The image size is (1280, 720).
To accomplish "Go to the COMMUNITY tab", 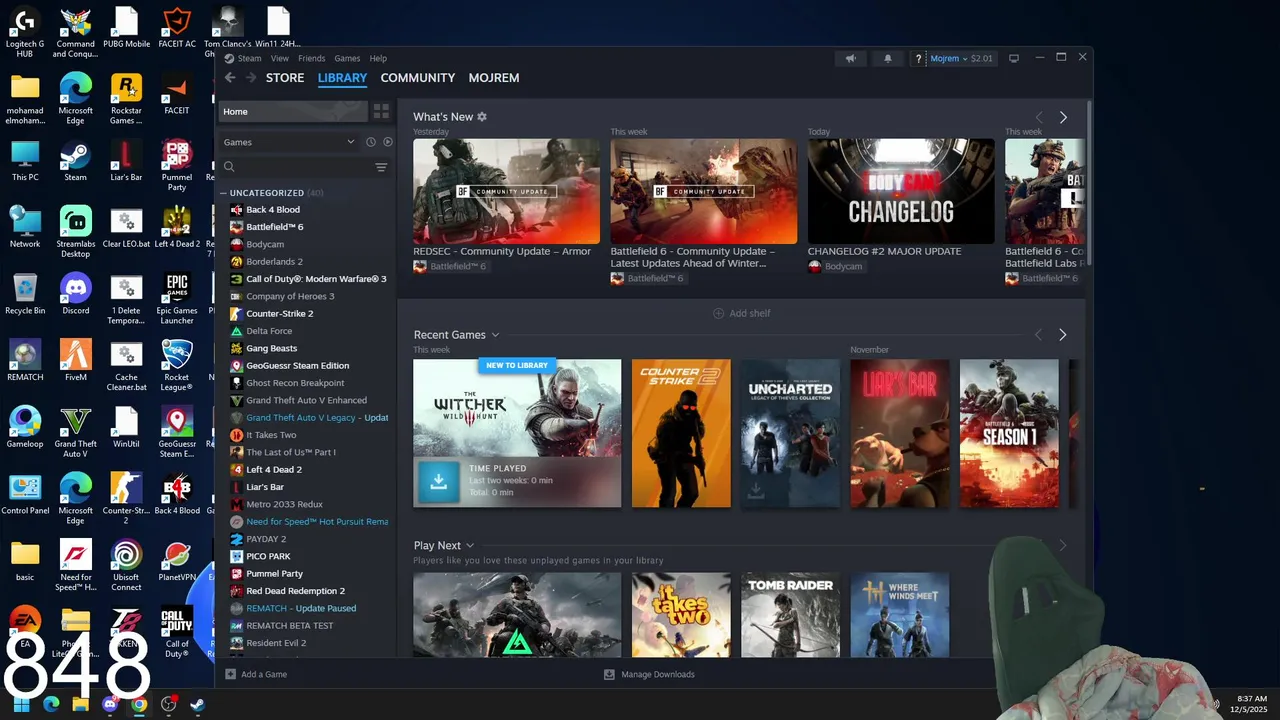I will 418,78.
